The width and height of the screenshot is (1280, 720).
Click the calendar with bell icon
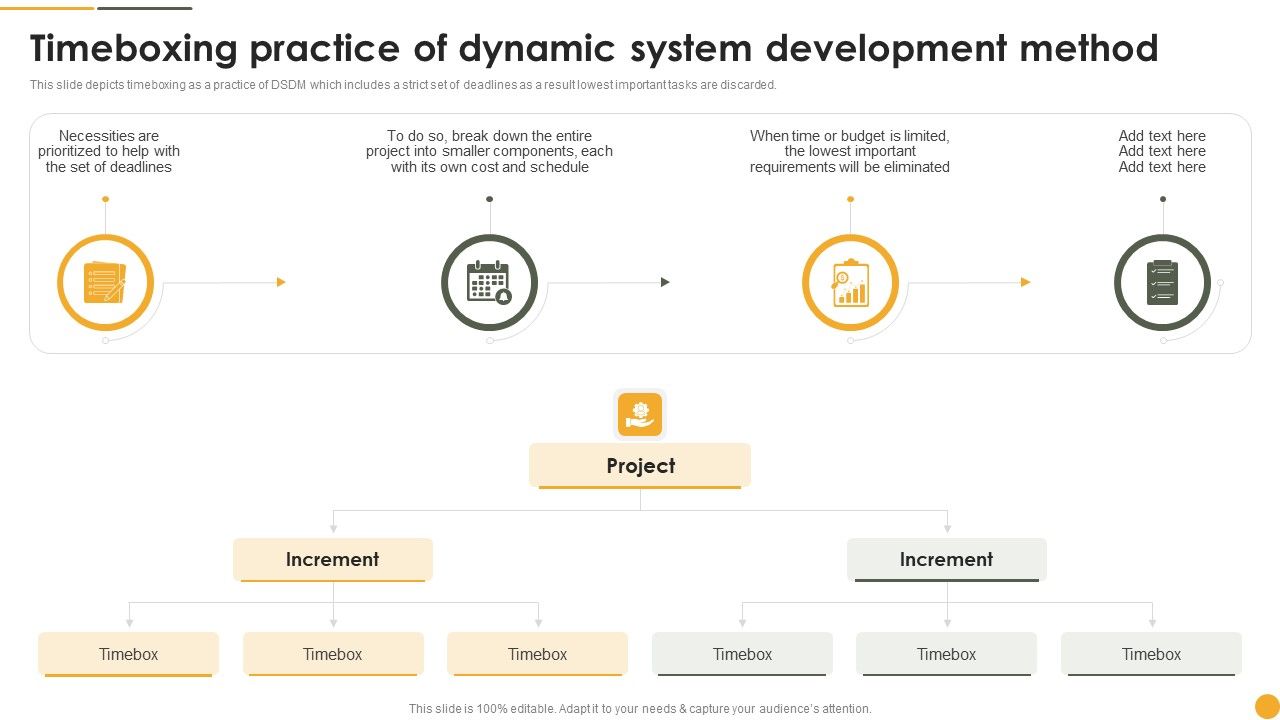coord(489,282)
